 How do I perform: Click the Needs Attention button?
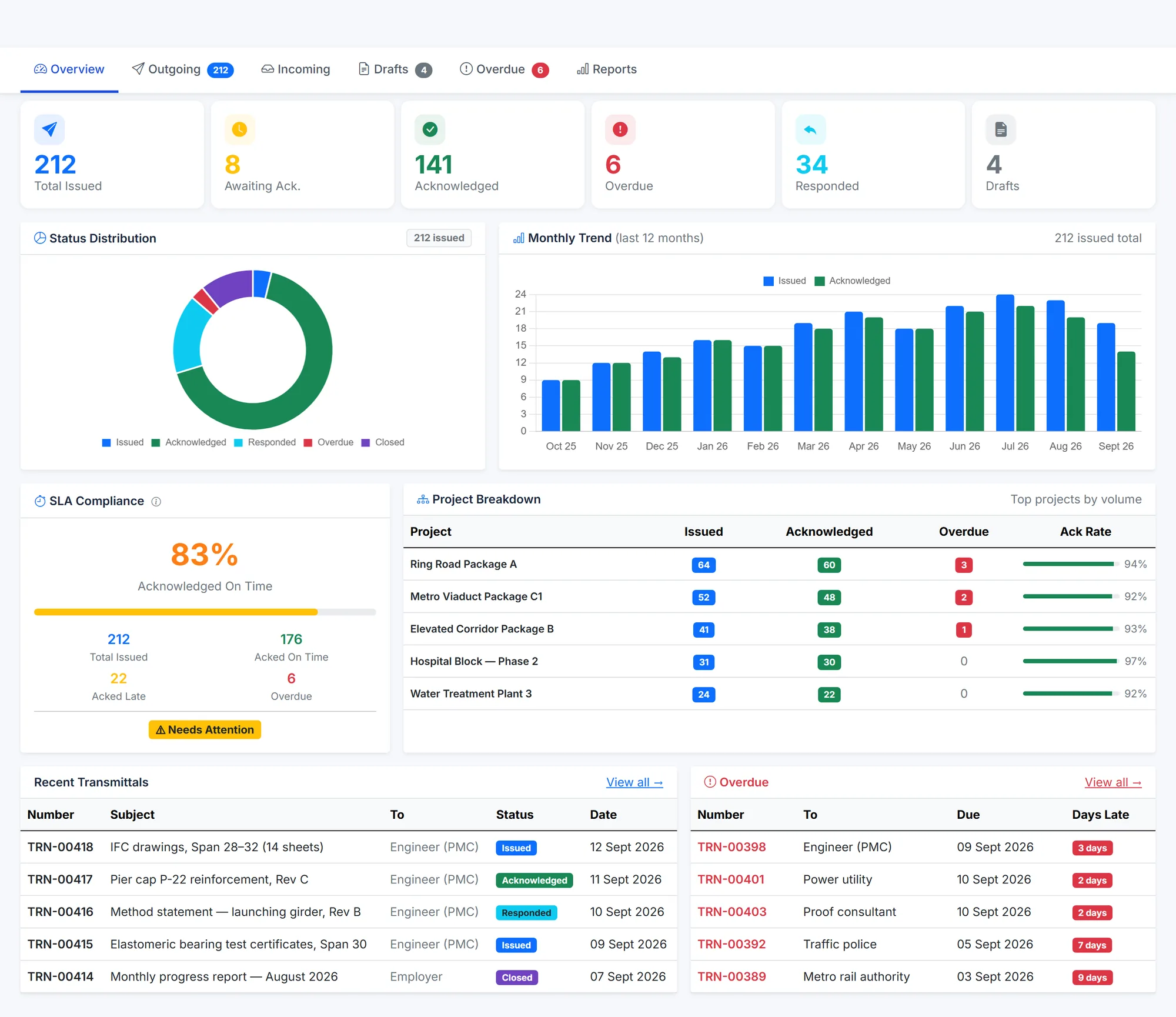coord(205,730)
